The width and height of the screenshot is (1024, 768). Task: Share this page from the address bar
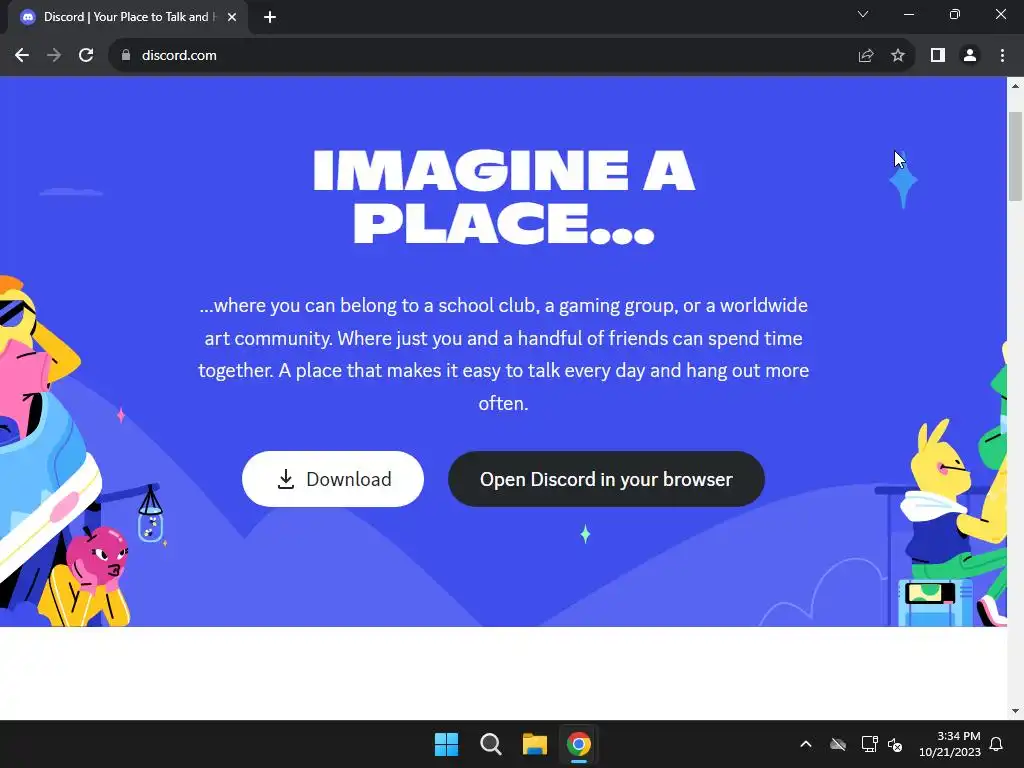pos(866,56)
